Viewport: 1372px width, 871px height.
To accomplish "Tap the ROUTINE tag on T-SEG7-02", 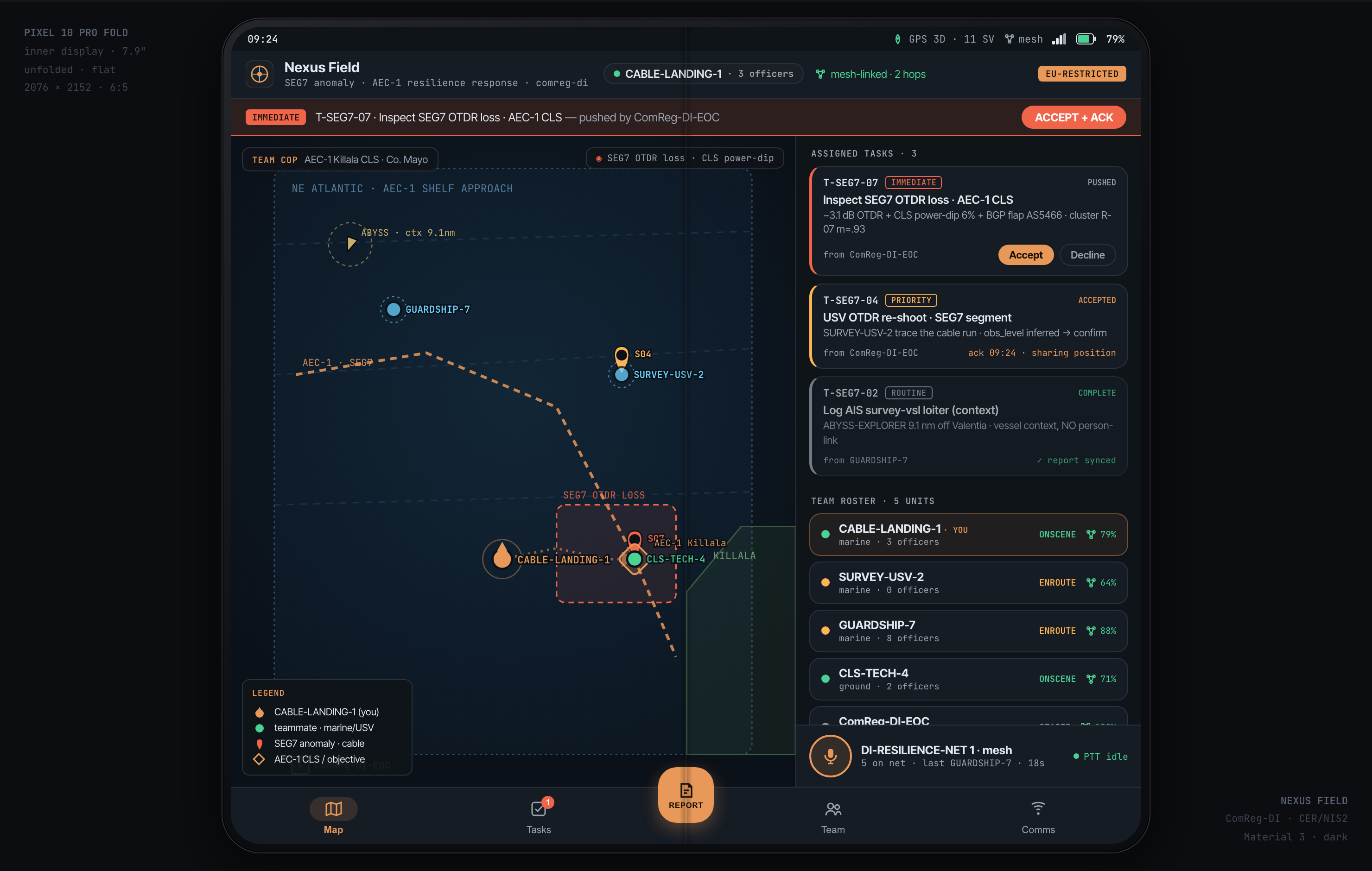I will point(909,393).
